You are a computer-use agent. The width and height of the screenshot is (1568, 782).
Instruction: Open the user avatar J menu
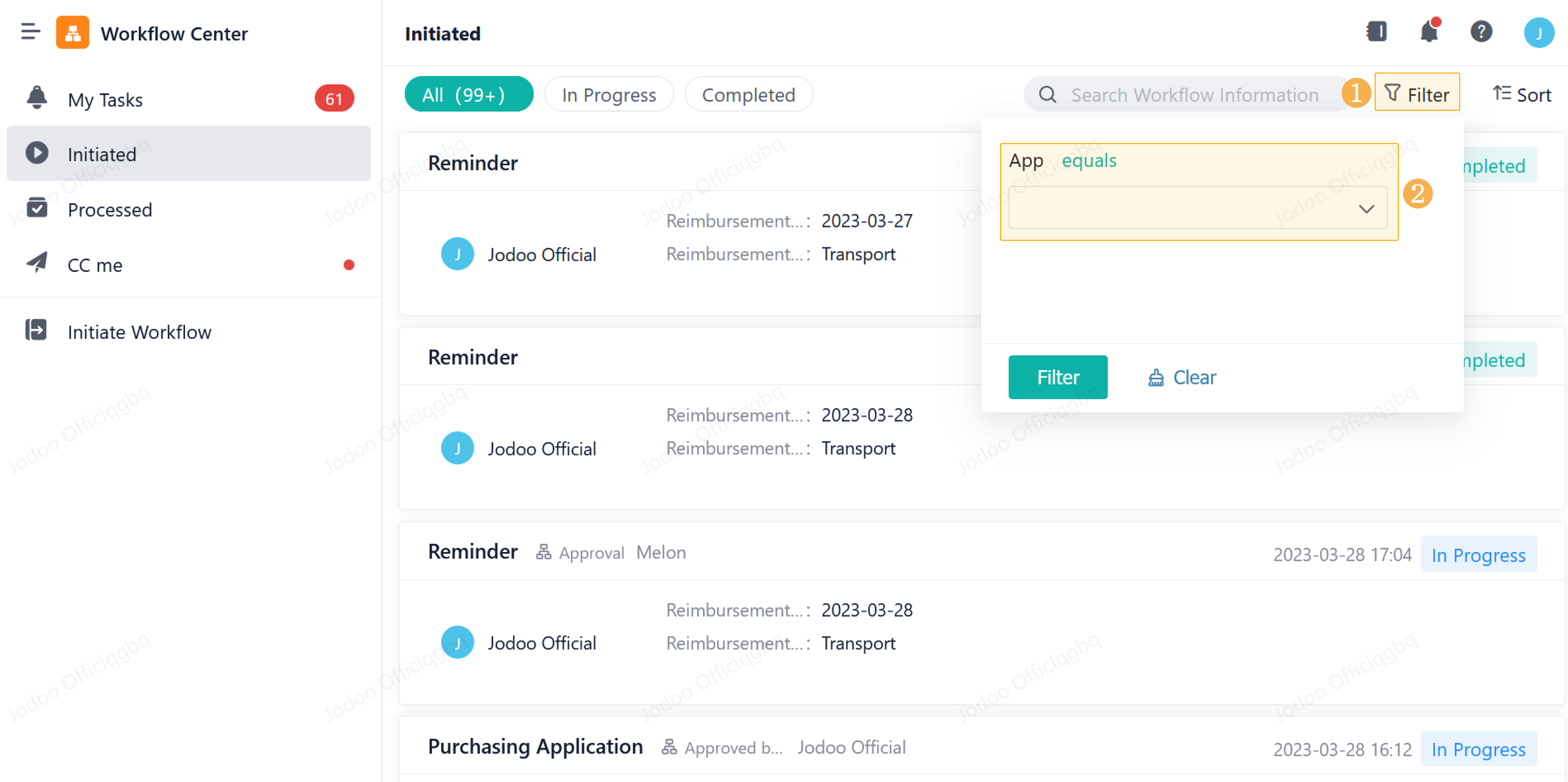(x=1539, y=33)
